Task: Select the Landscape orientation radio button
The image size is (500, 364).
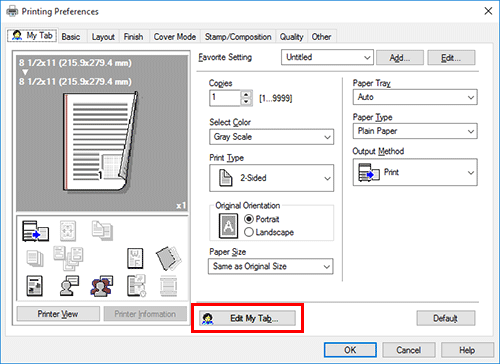Action: tap(249, 232)
